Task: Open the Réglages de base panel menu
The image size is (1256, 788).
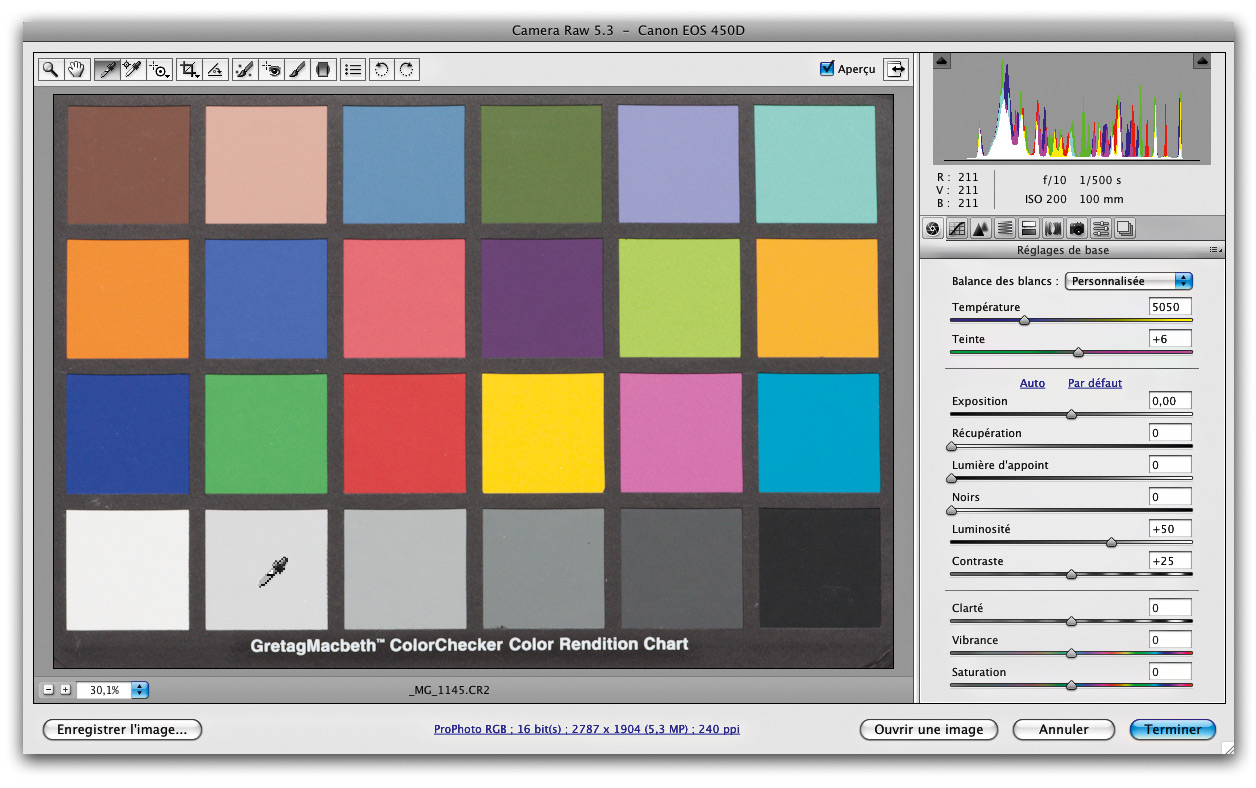Action: [x=1215, y=250]
